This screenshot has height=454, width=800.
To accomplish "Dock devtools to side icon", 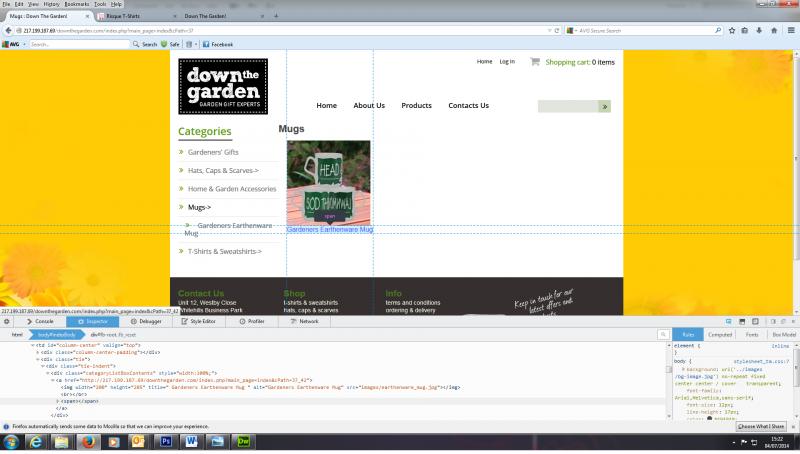I will click(773, 321).
